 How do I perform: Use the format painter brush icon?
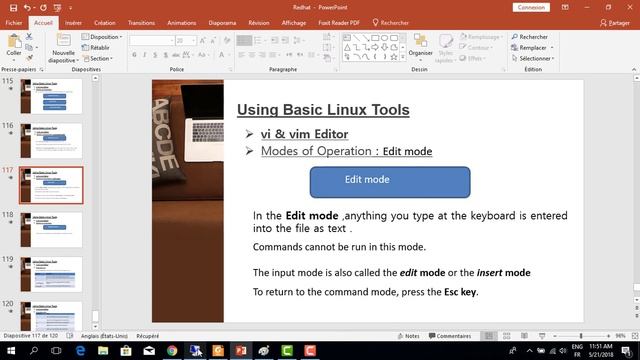[29, 58]
